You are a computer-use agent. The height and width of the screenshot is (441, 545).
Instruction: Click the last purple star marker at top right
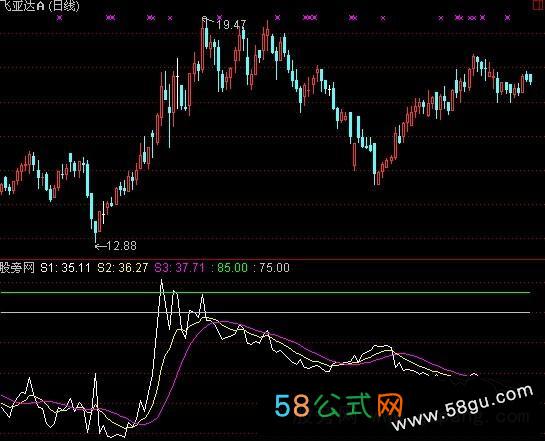coord(508,17)
